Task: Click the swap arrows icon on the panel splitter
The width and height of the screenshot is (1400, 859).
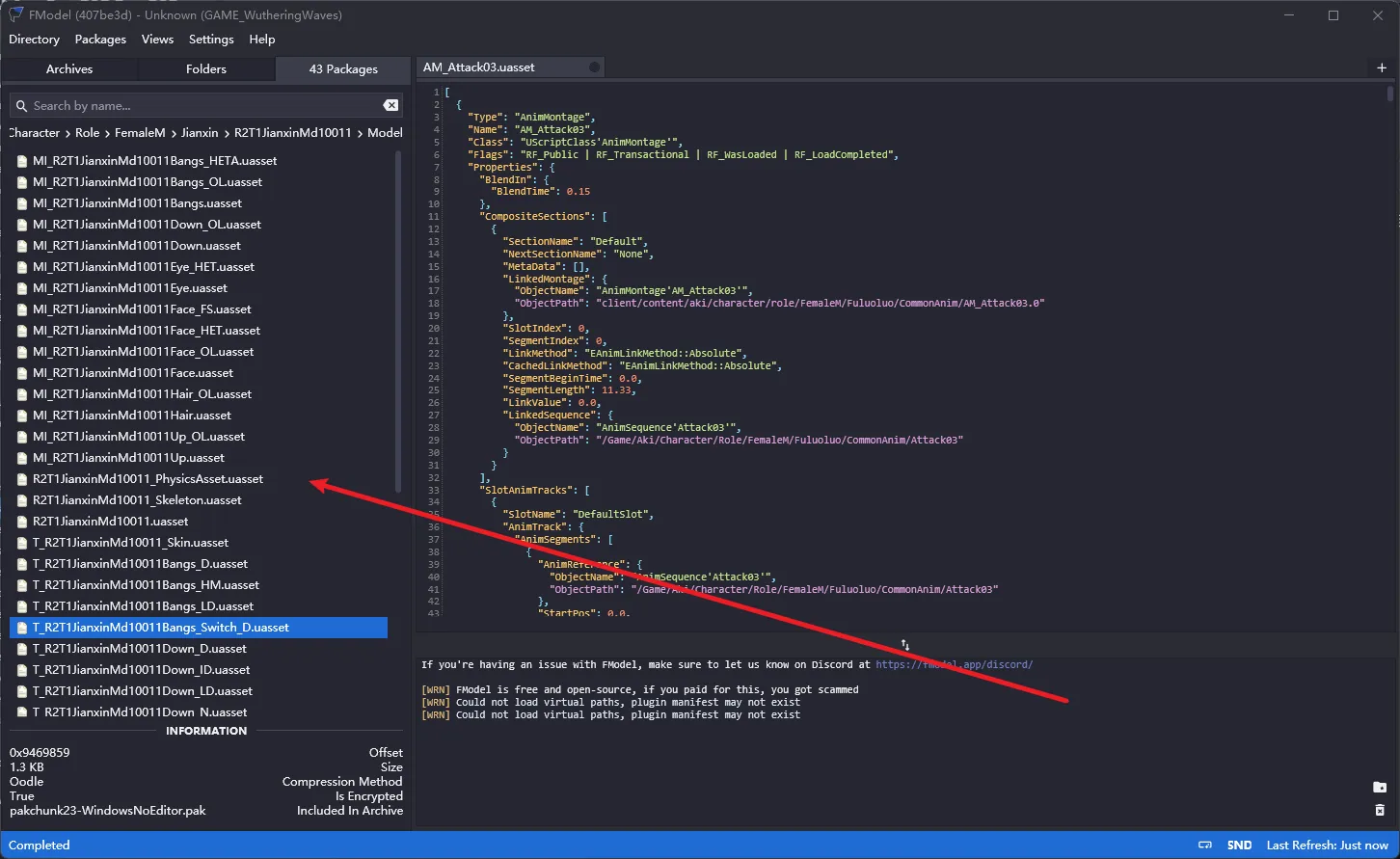Action: pyautogui.click(x=905, y=645)
